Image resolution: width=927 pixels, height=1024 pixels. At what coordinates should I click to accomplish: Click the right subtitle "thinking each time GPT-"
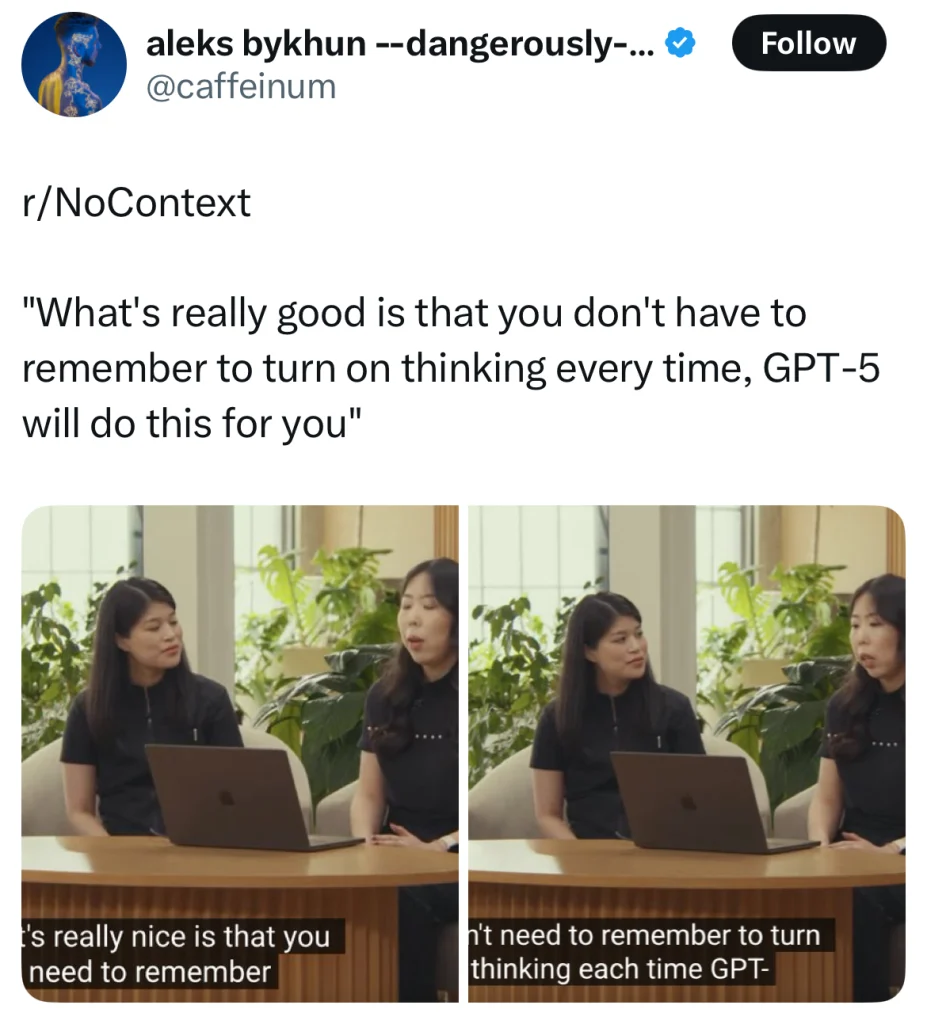pyautogui.click(x=619, y=969)
